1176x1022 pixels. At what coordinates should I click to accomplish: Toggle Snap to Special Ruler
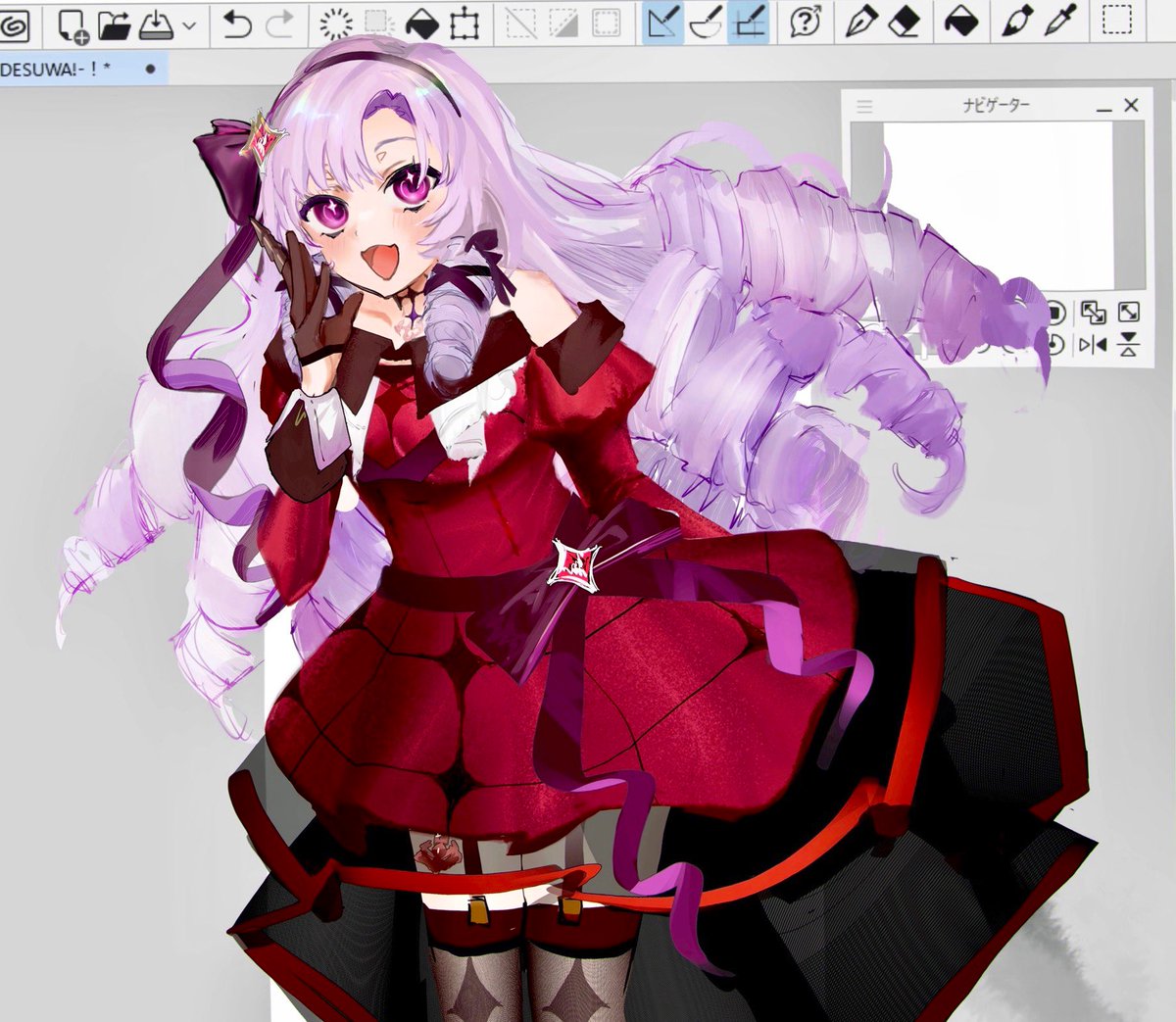pyautogui.click(x=707, y=24)
